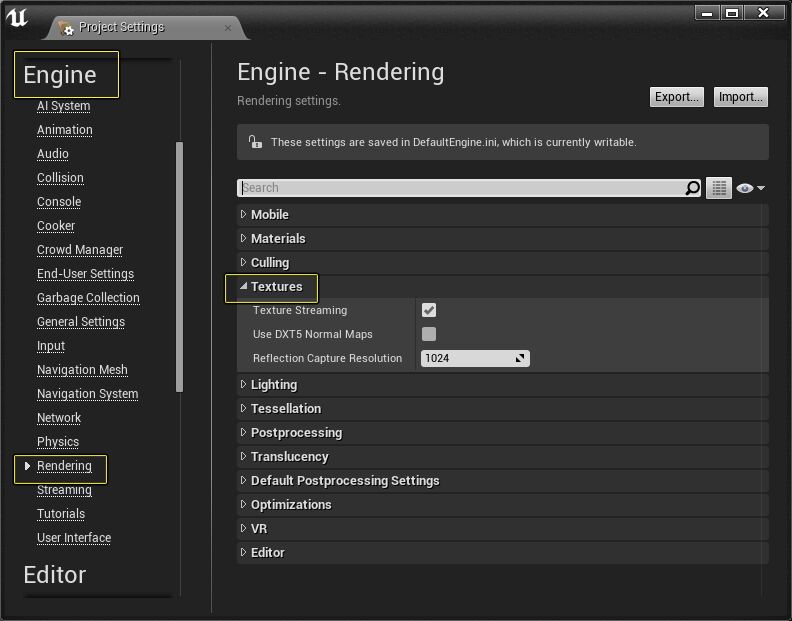Select Navigation Mesh in sidebar
This screenshot has width=792, height=621.
[82, 370]
